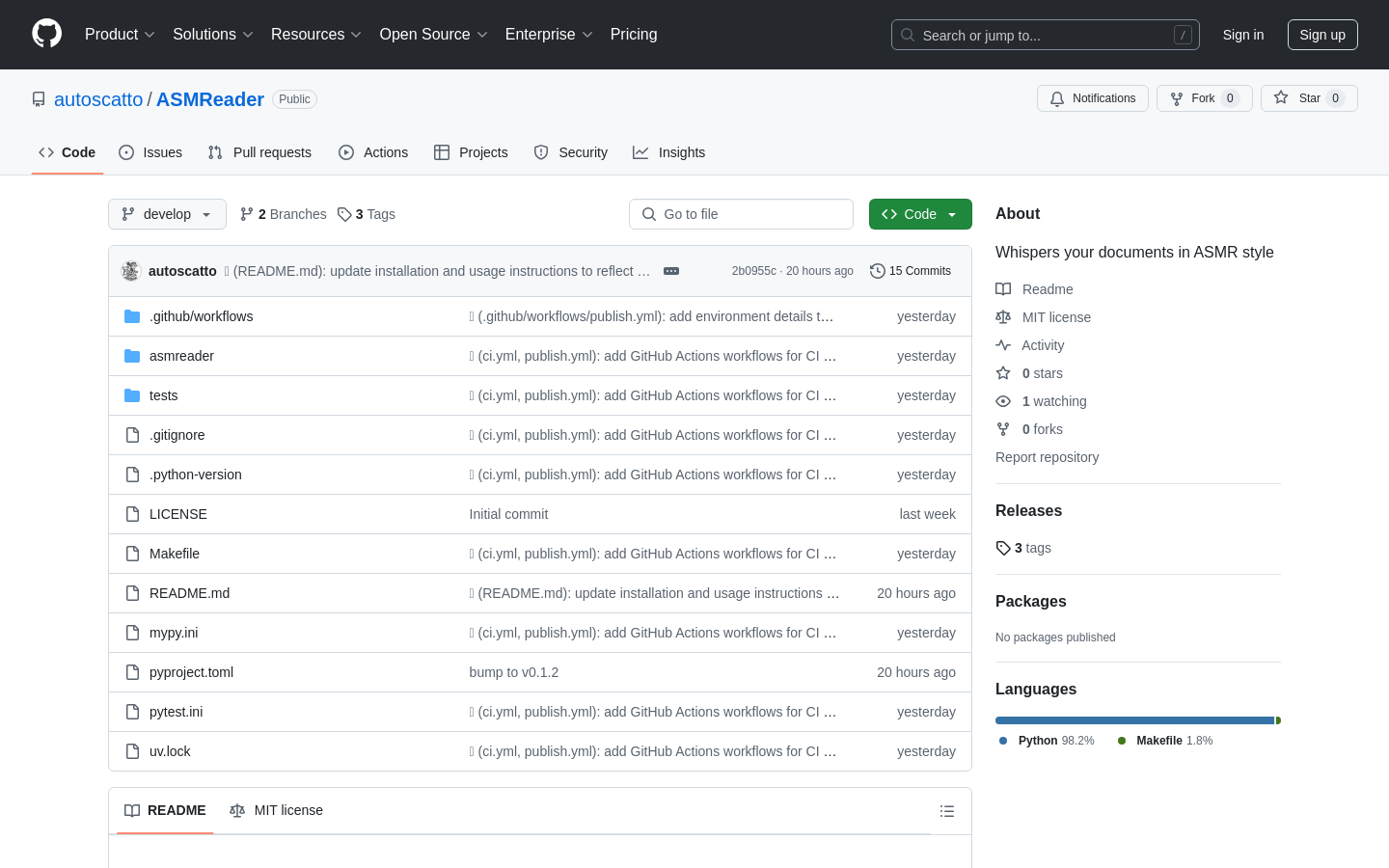
Task: Open the GitHub homepage logo
Action: [46, 34]
